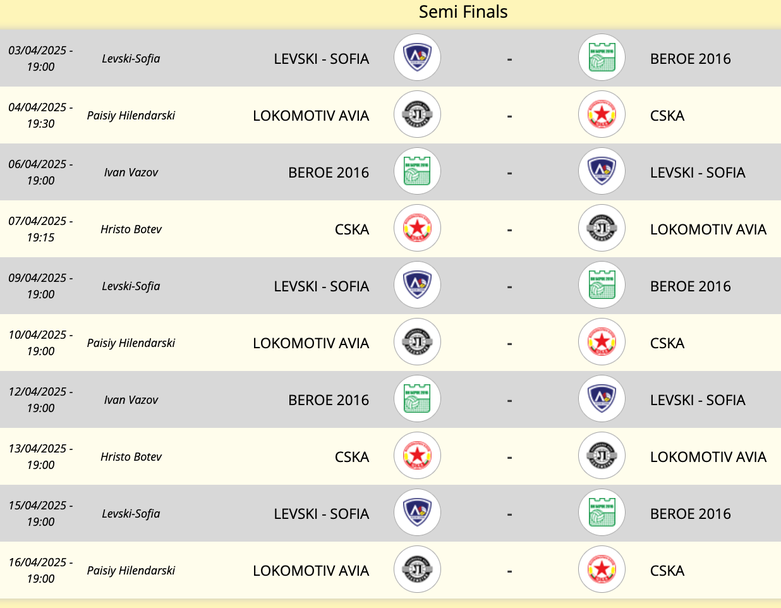Screen dimensions: 781x608
Task: Open LEVSKI - SOFIA away team on 06/04/2025
Action: pyautogui.click(x=697, y=172)
